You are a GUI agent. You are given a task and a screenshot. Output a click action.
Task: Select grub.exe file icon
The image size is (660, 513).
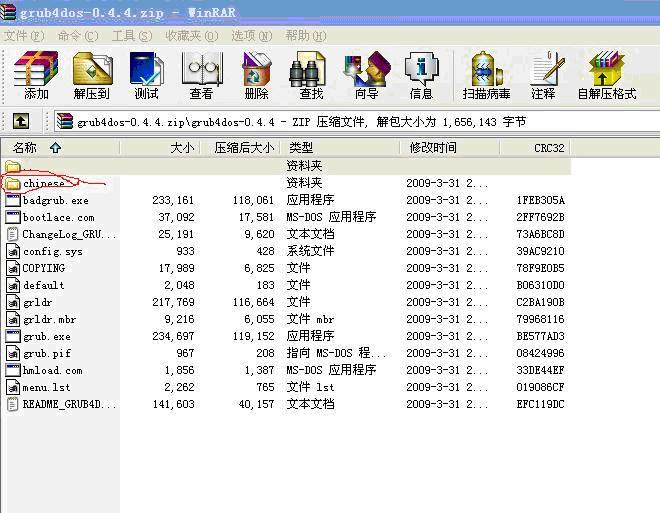click(x=13, y=336)
